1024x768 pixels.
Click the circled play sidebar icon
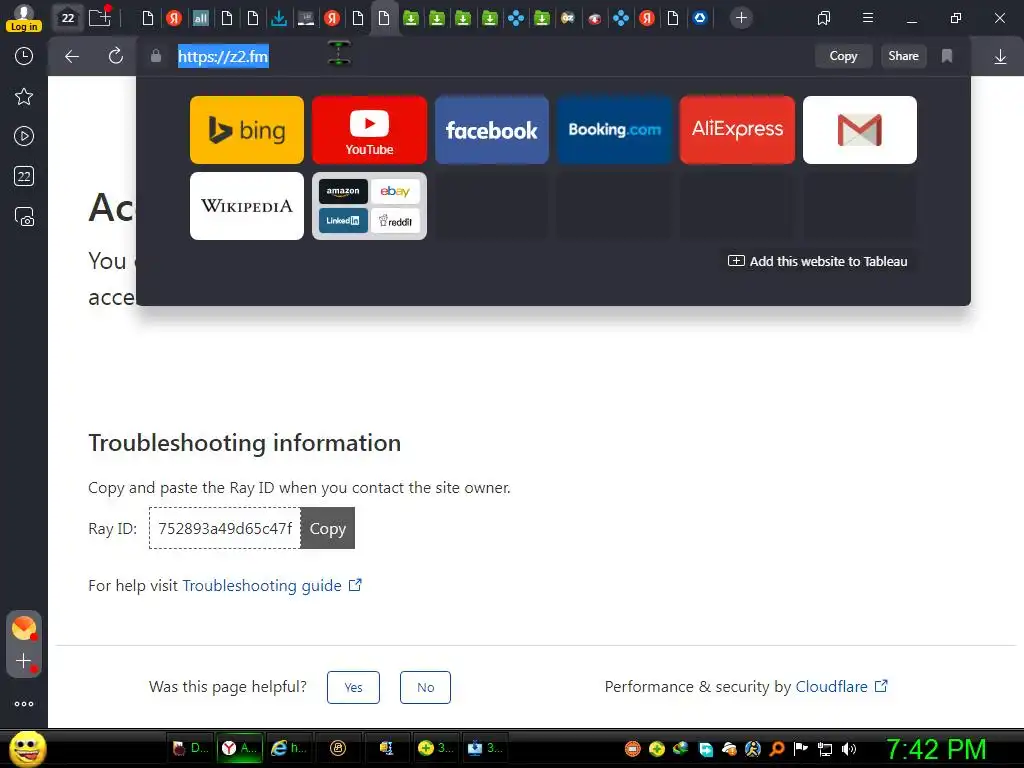(24, 136)
